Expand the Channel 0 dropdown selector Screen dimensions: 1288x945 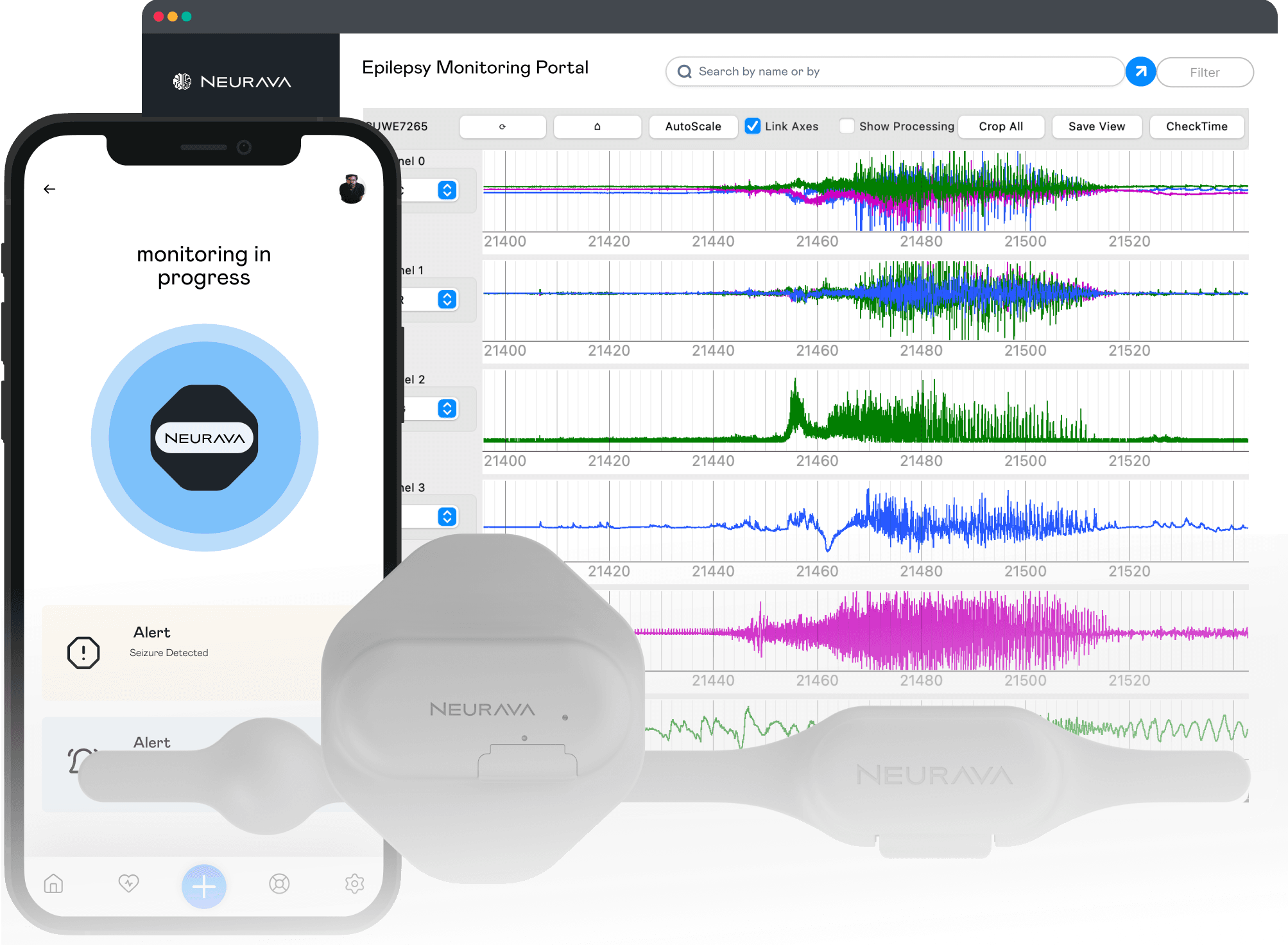(447, 190)
